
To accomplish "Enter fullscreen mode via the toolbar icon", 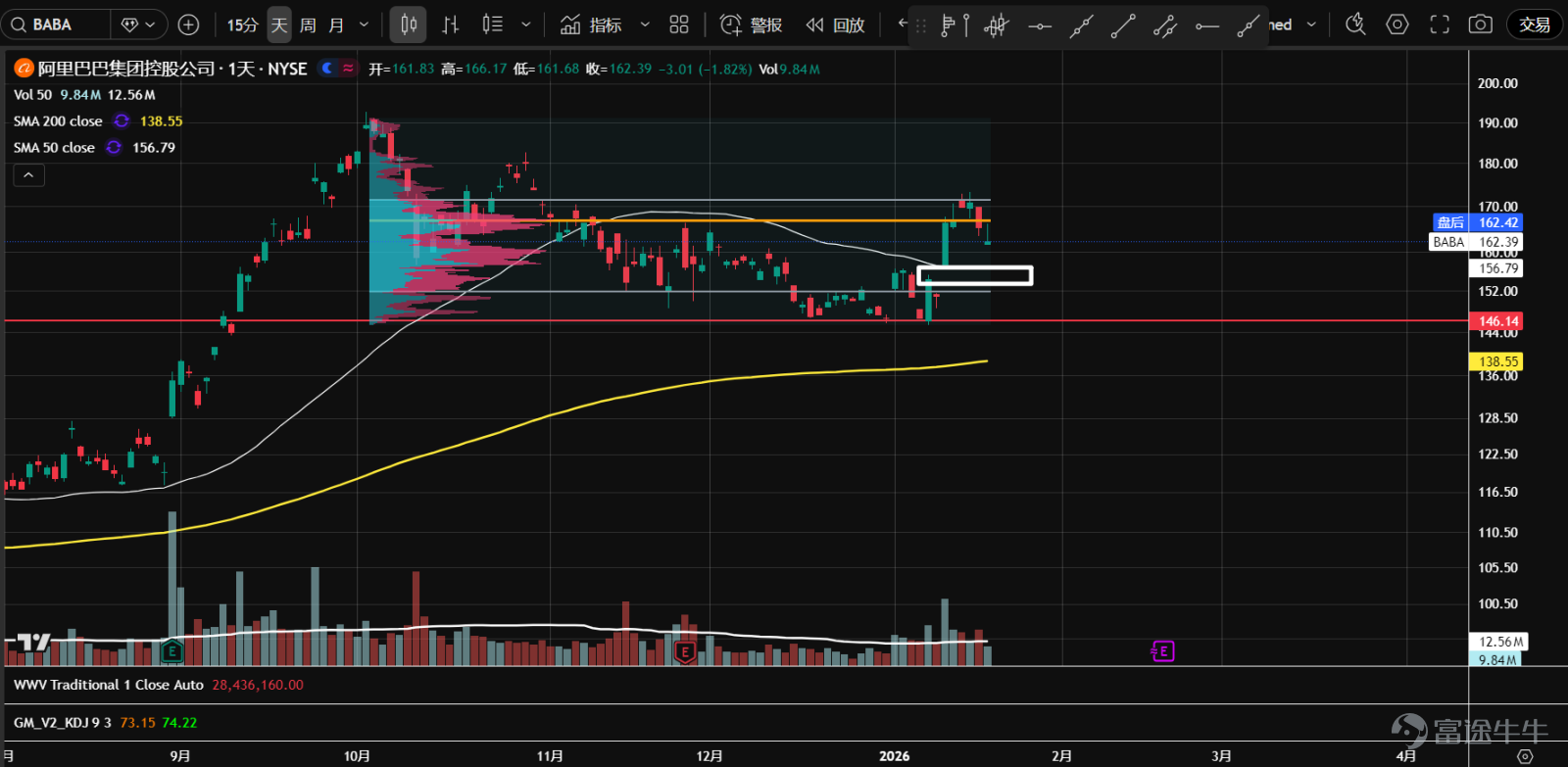I will (x=1440, y=24).
